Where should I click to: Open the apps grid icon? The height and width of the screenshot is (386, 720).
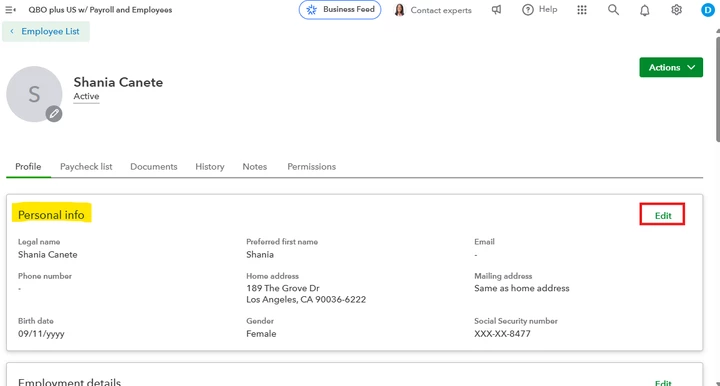pos(582,10)
